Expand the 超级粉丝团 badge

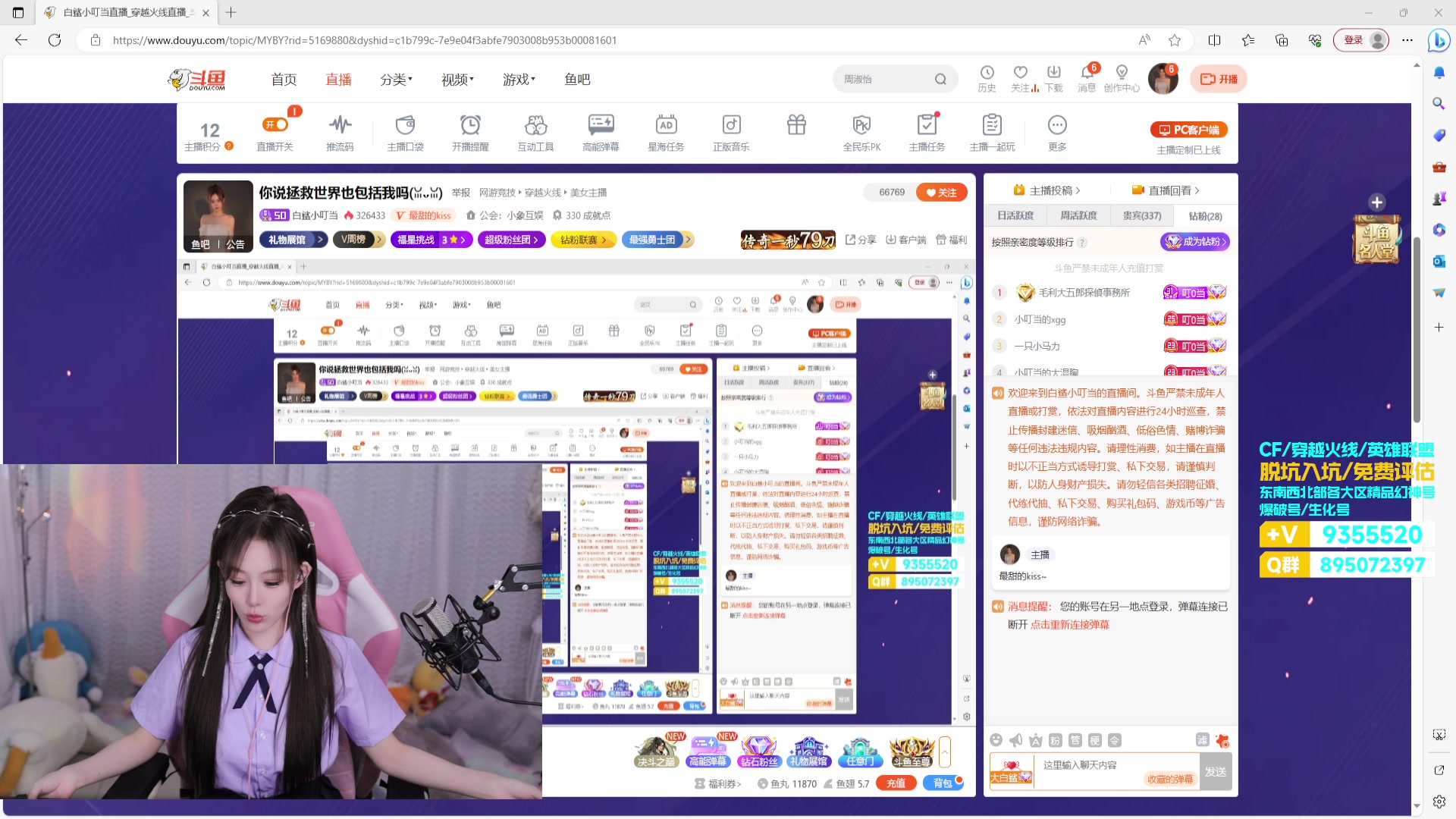(511, 240)
